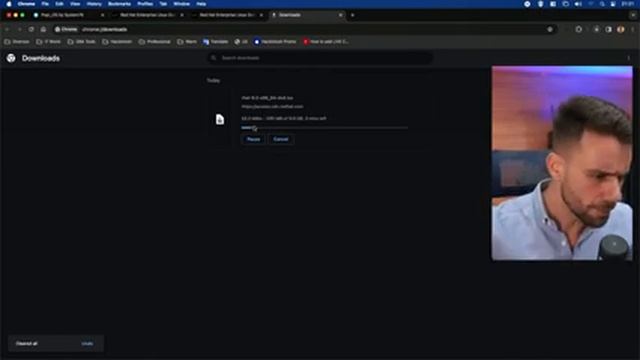Go forward to the next page
This screenshot has height=360, width=640.
click(x=19, y=29)
